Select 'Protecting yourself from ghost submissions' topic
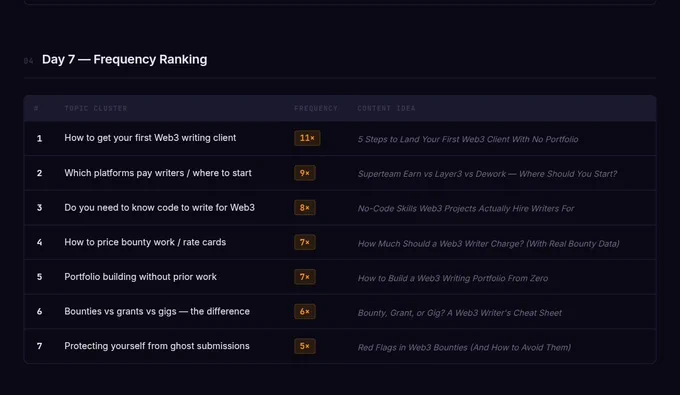Image resolution: width=680 pixels, height=395 pixels. pos(157,346)
